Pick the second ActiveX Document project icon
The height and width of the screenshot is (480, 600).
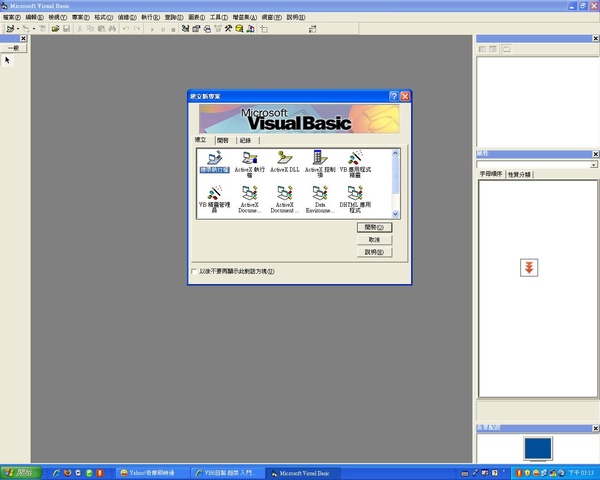[285, 199]
